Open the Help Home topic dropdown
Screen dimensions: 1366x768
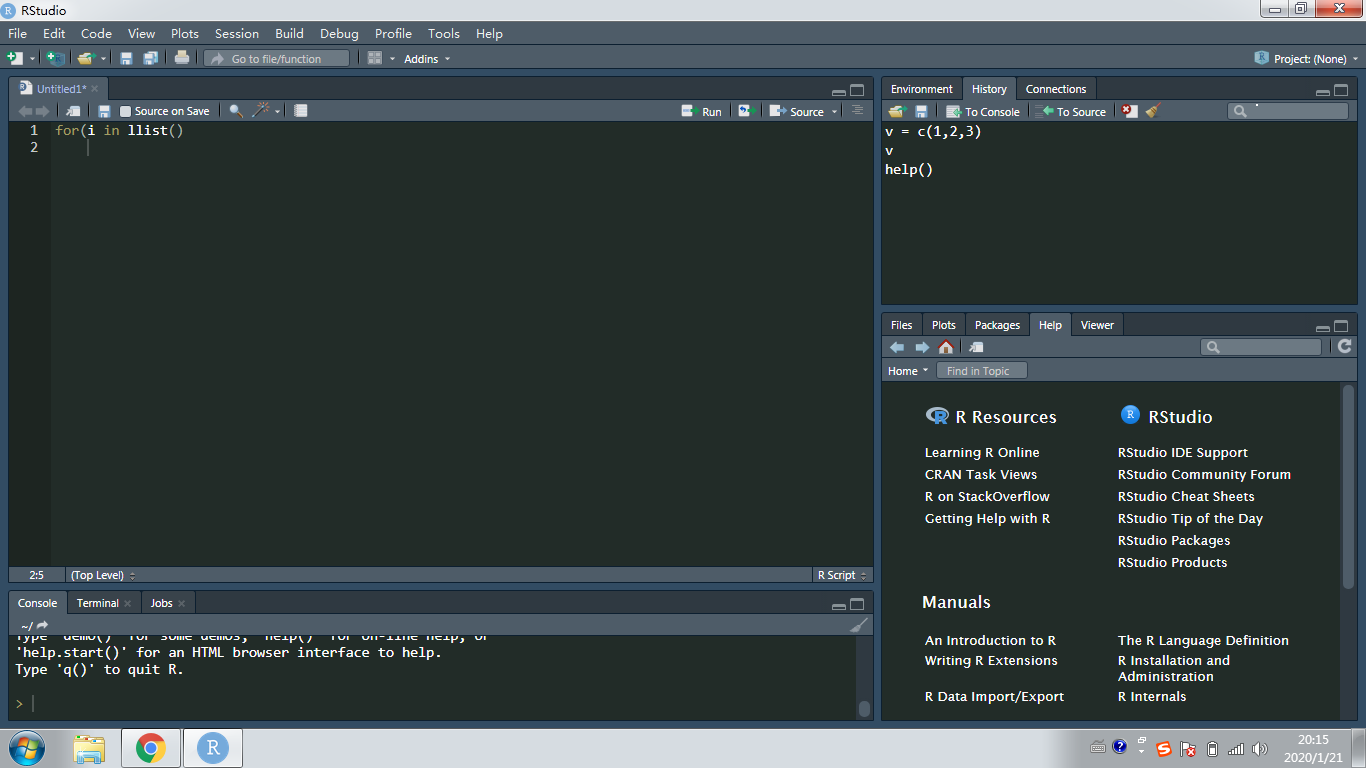coord(908,371)
